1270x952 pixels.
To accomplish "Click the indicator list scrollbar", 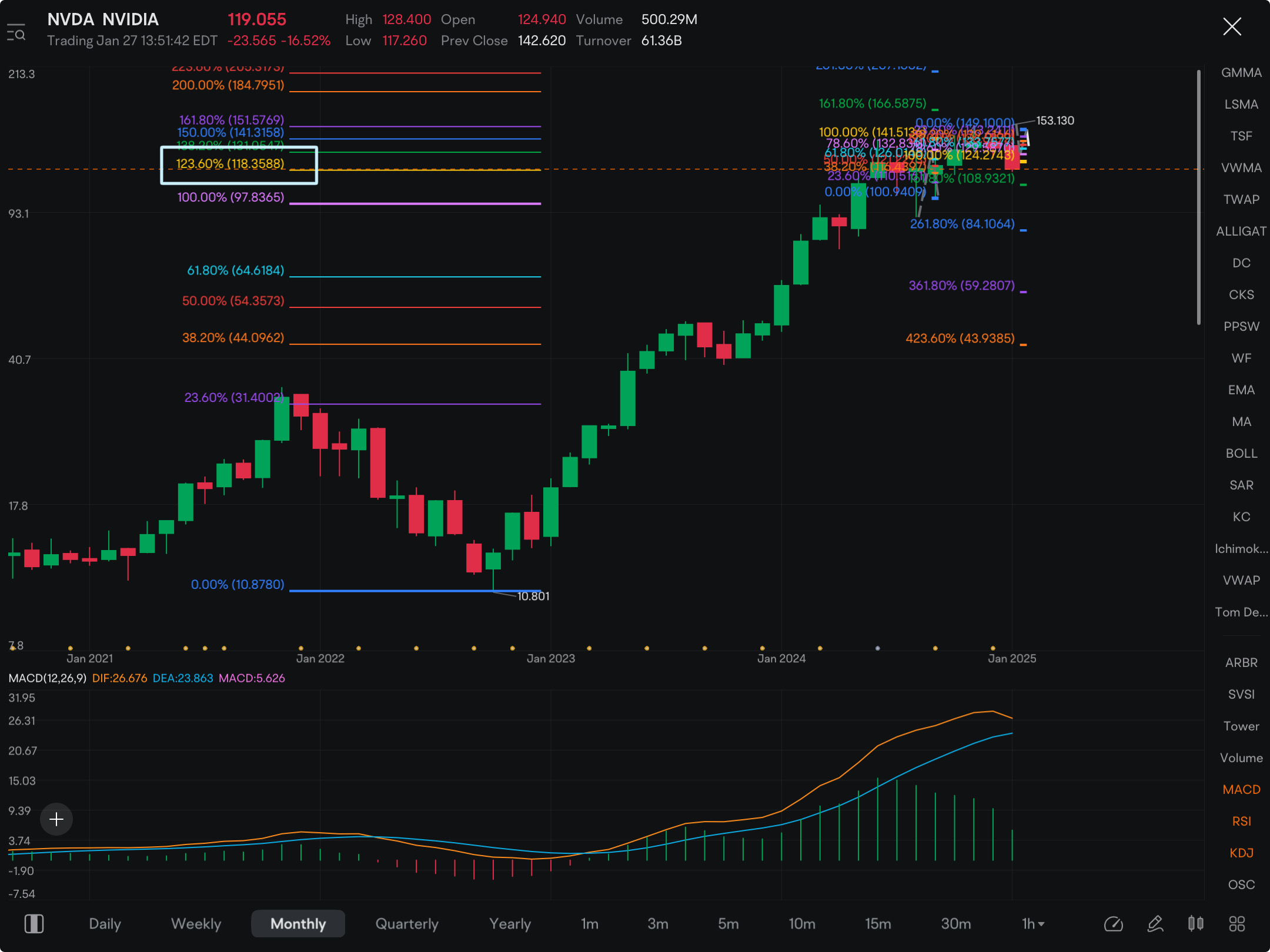I will 1199,197.
